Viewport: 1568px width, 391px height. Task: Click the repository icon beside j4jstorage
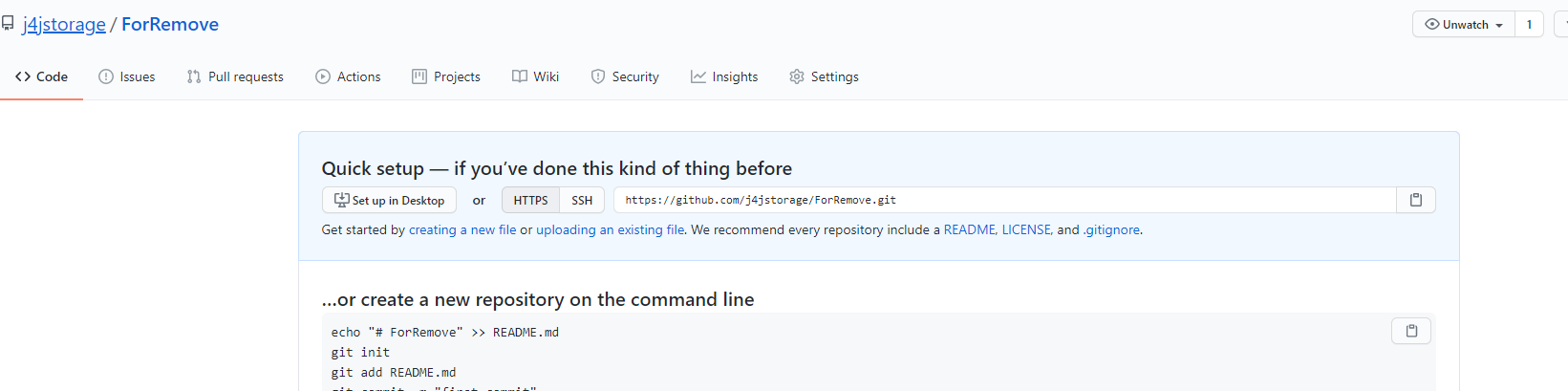point(8,24)
